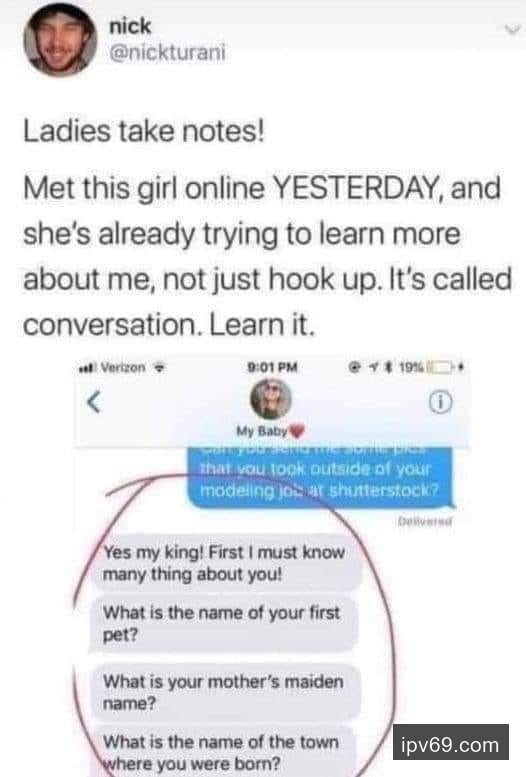Tap the 9:01 PM clock
This screenshot has height=777, width=526.
point(272,367)
